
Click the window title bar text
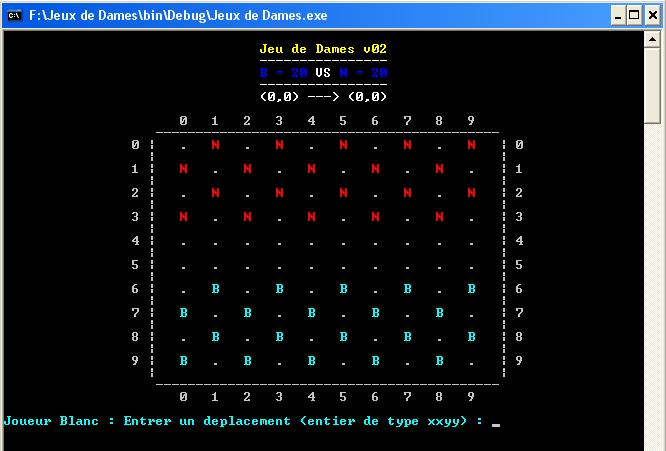[x=178, y=16]
